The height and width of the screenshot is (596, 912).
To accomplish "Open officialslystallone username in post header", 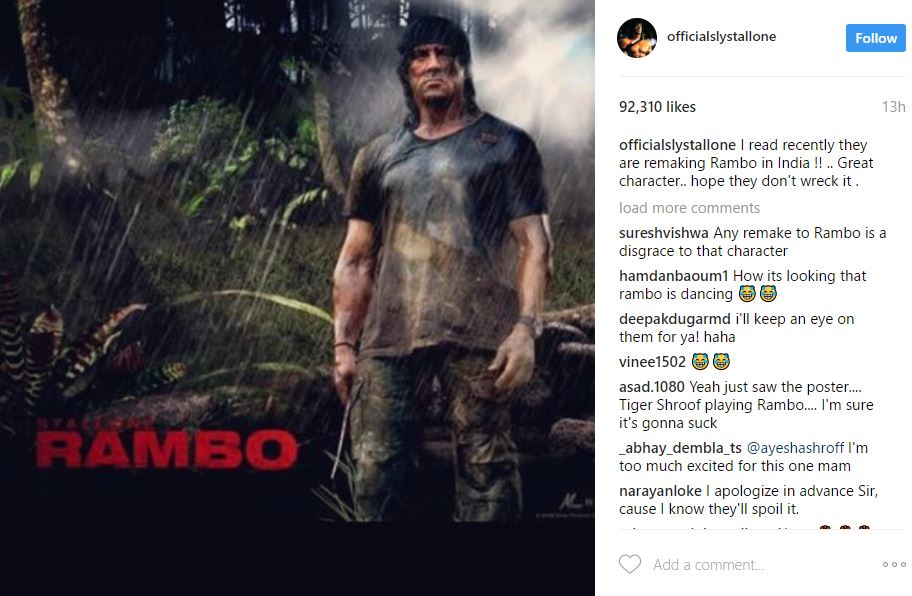I will pos(721,37).
